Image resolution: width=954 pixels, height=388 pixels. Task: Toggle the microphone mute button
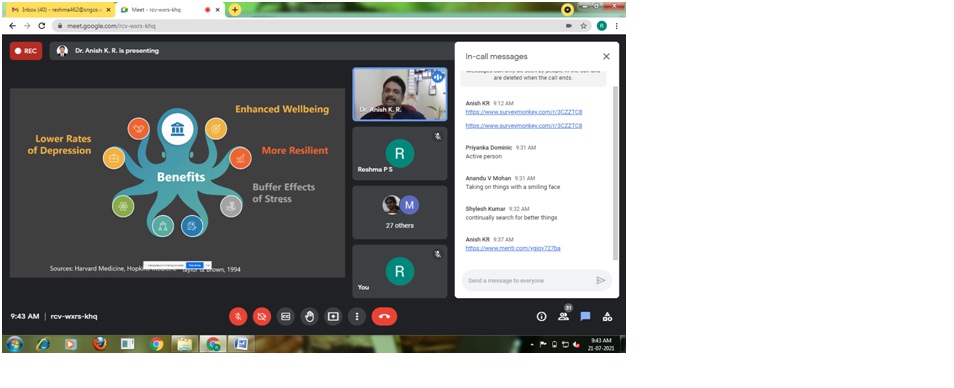[x=238, y=316]
